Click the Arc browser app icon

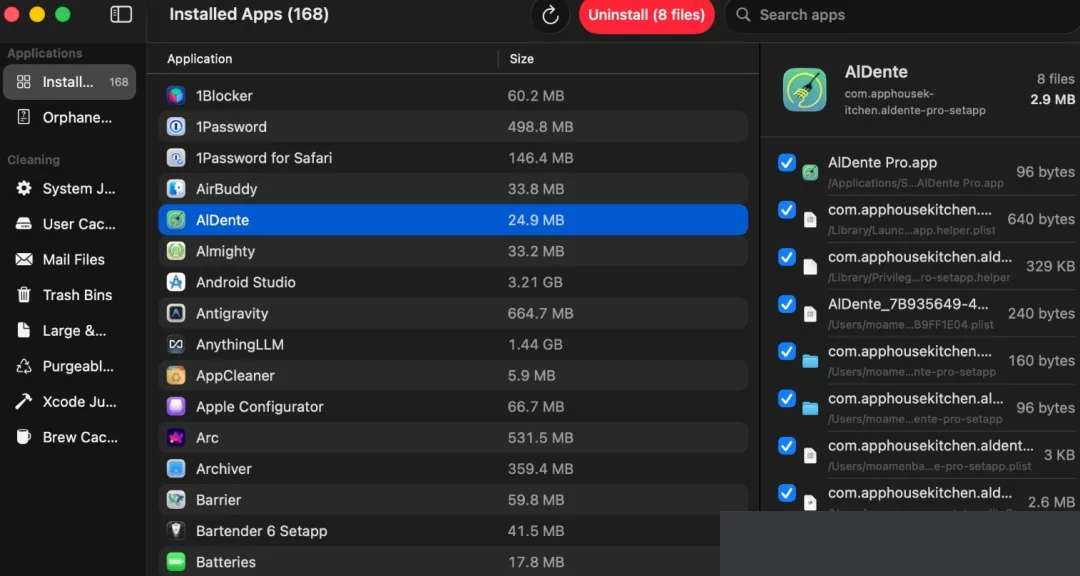176,438
